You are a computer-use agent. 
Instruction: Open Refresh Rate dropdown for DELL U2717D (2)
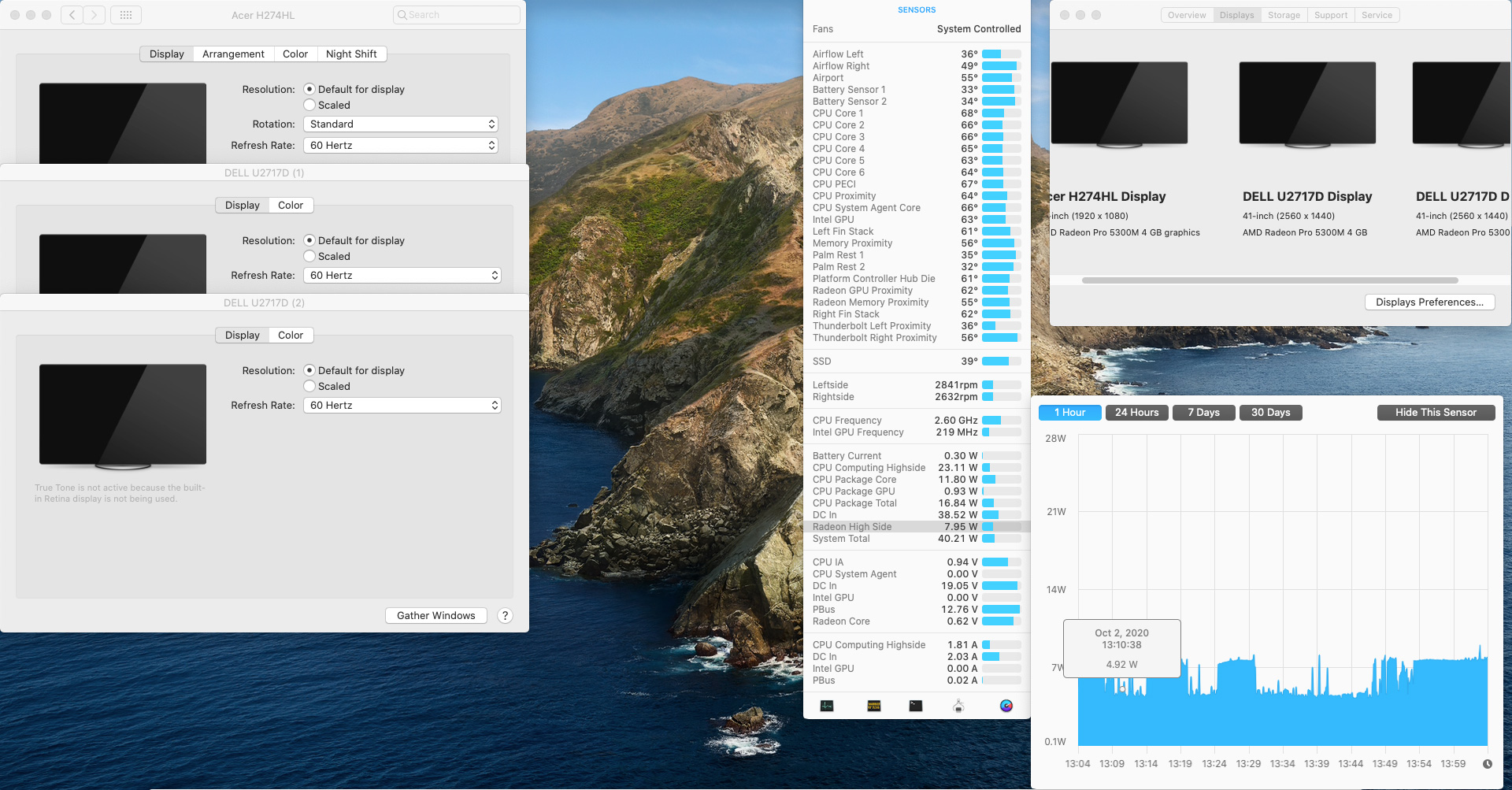click(402, 406)
